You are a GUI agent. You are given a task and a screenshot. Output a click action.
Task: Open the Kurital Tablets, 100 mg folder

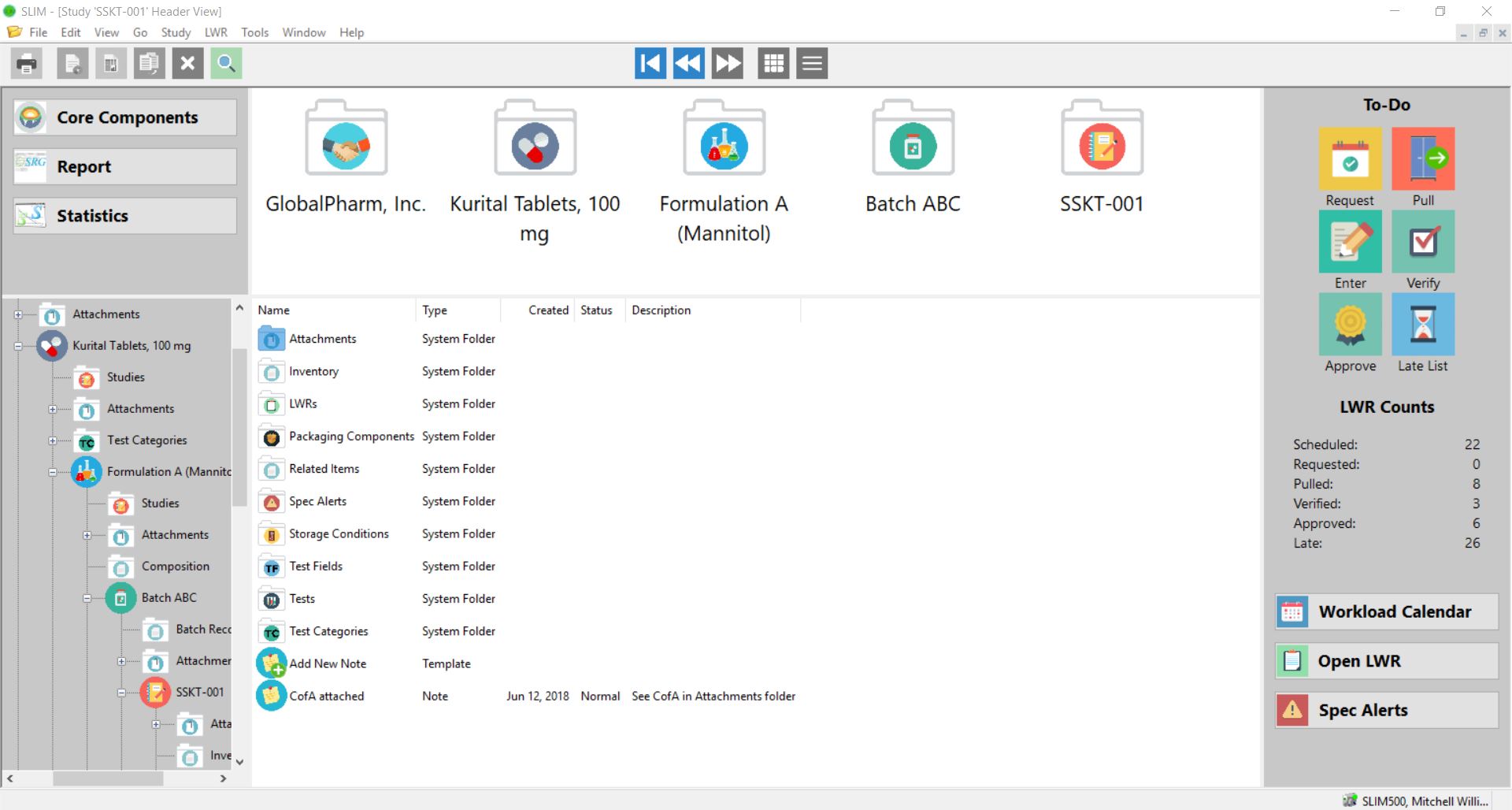[x=535, y=138]
